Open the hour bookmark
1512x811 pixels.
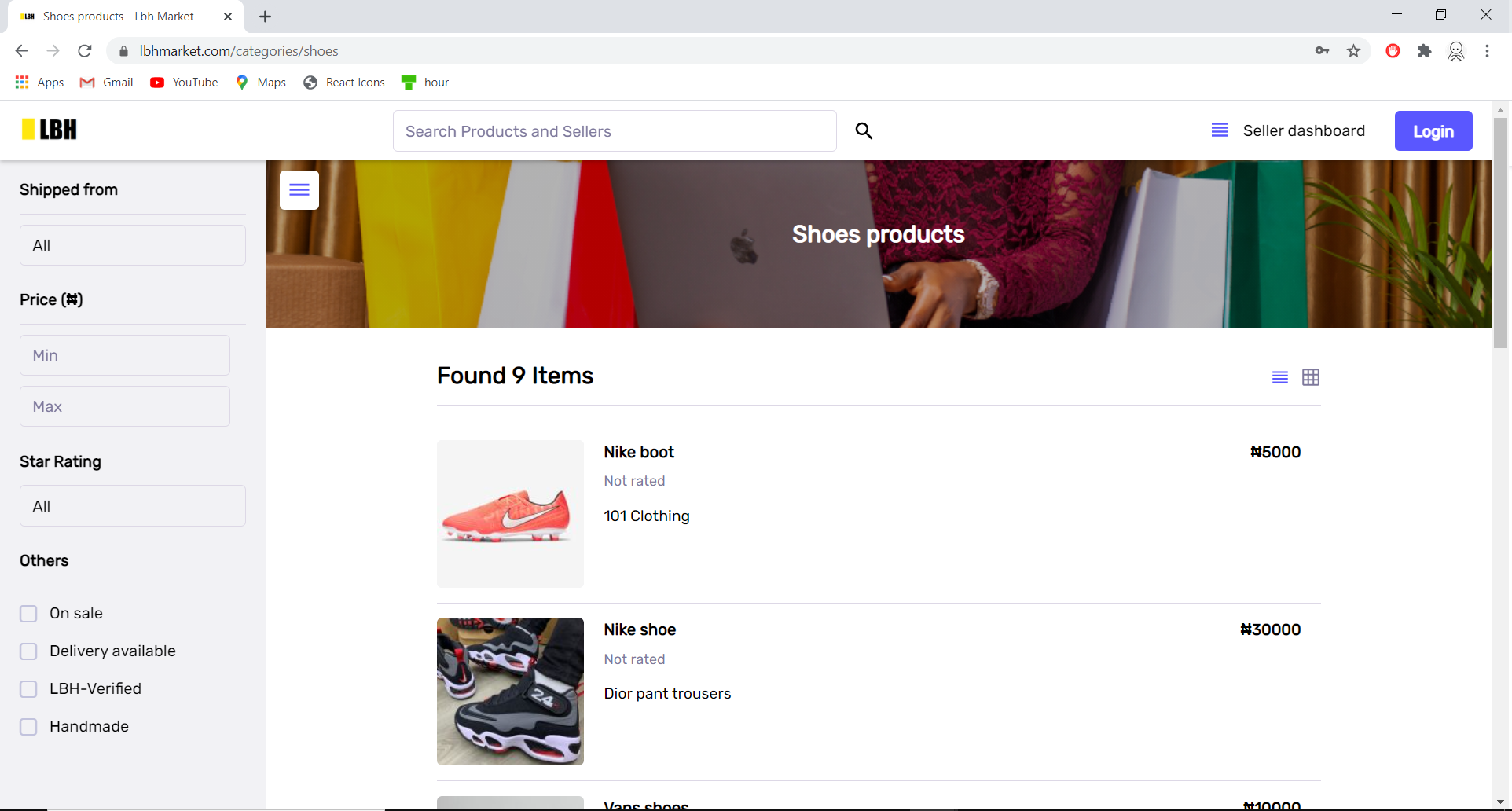425,83
